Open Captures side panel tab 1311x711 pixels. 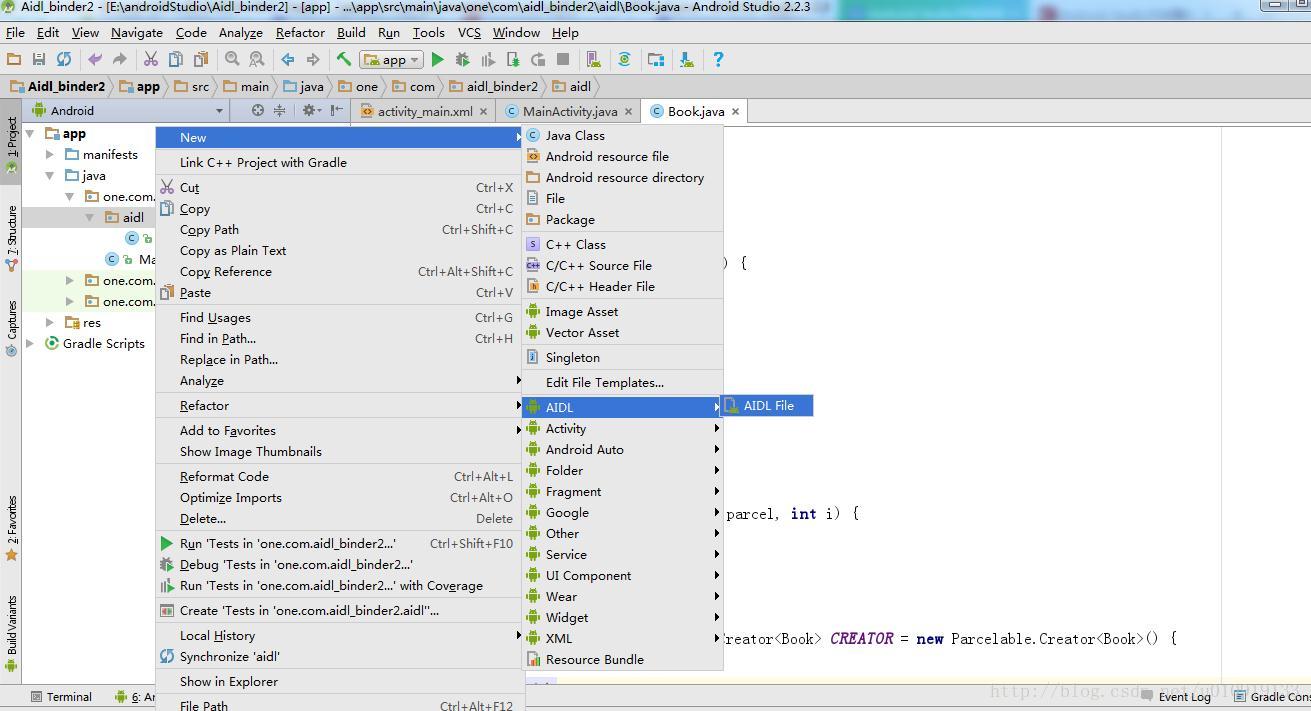pos(11,329)
